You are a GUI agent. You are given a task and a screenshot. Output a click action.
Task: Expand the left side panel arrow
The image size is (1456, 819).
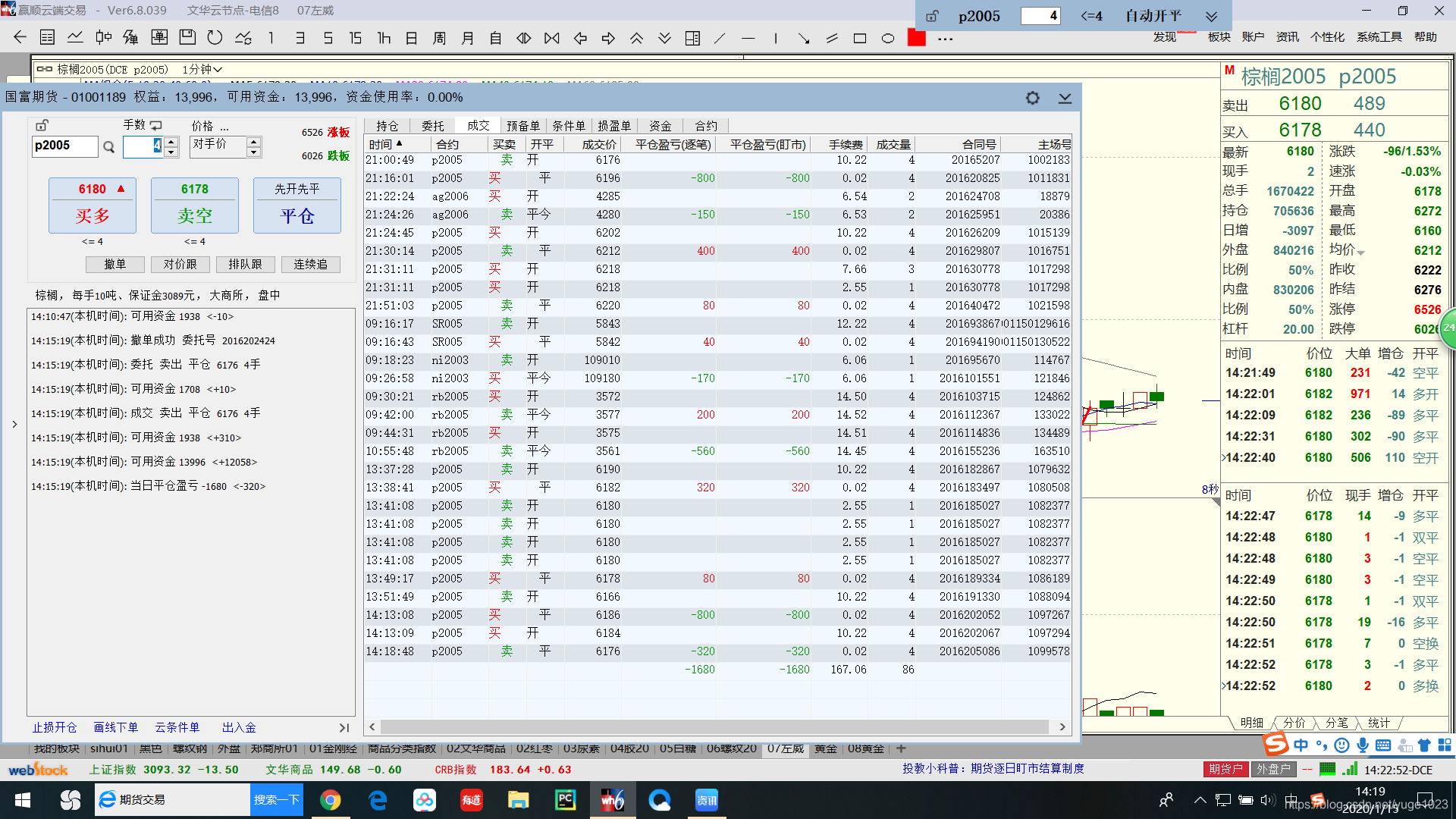14,425
